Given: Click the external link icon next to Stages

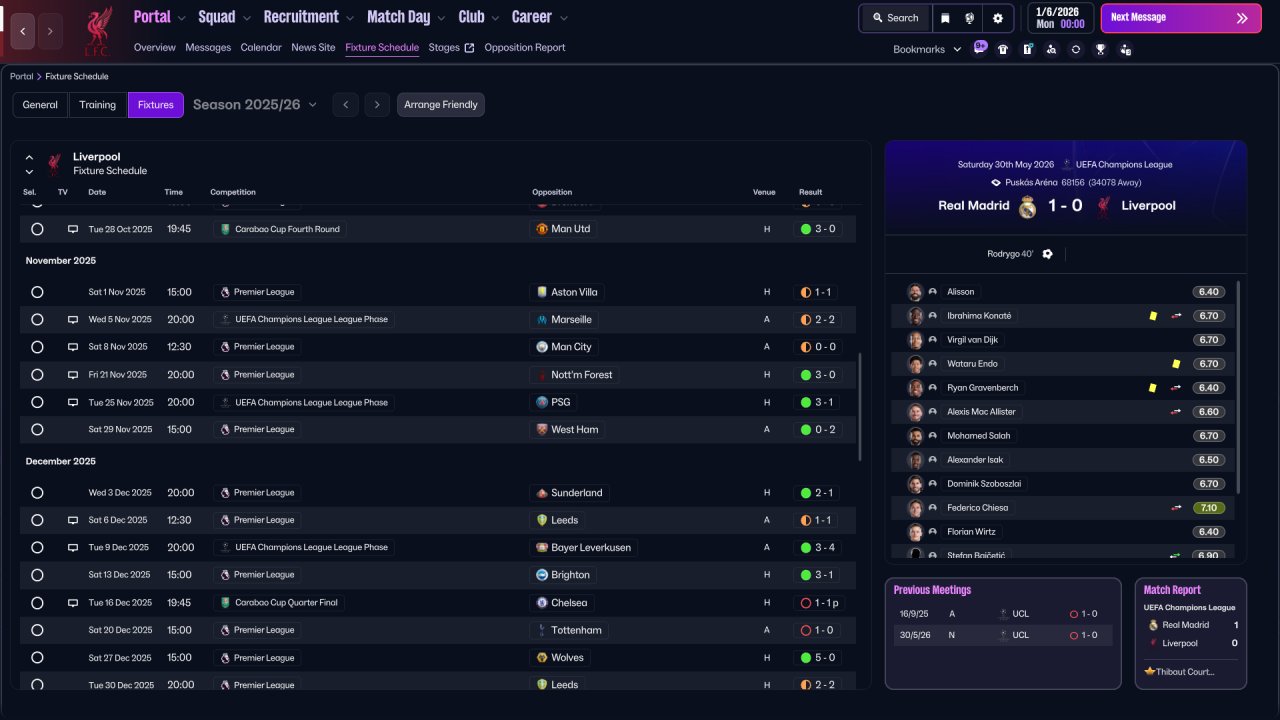Looking at the screenshot, I should (x=470, y=48).
